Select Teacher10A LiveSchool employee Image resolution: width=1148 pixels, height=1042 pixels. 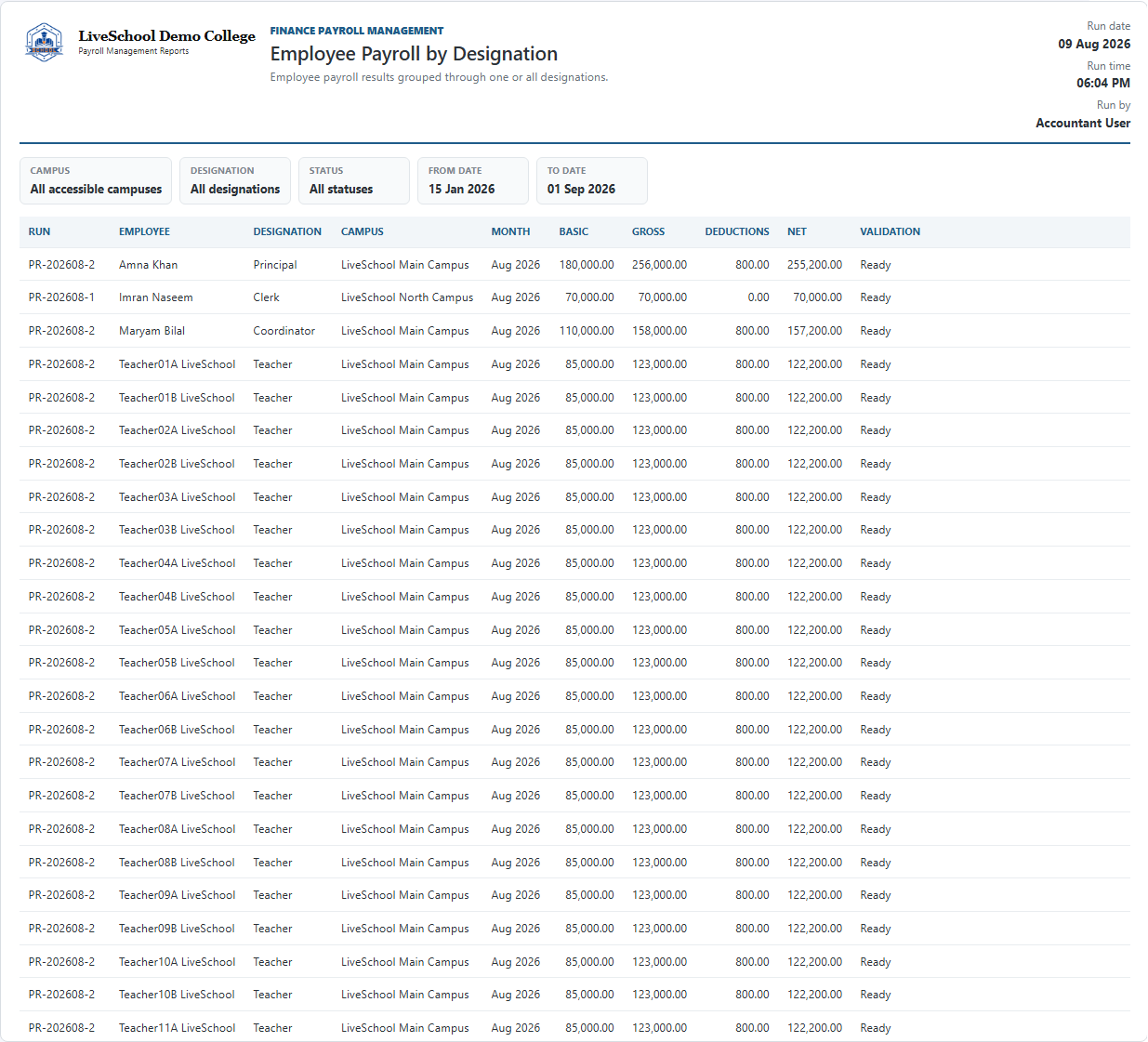coord(177,962)
